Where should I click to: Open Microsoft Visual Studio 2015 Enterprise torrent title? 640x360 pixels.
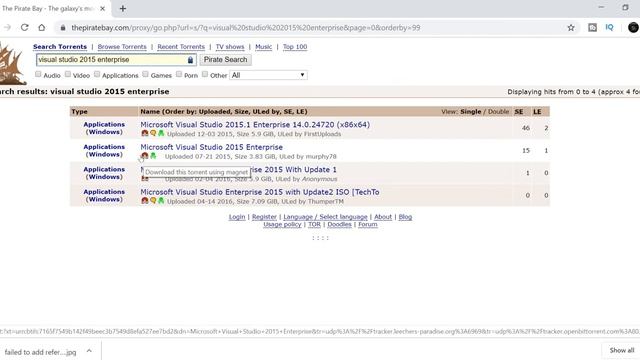(211, 147)
